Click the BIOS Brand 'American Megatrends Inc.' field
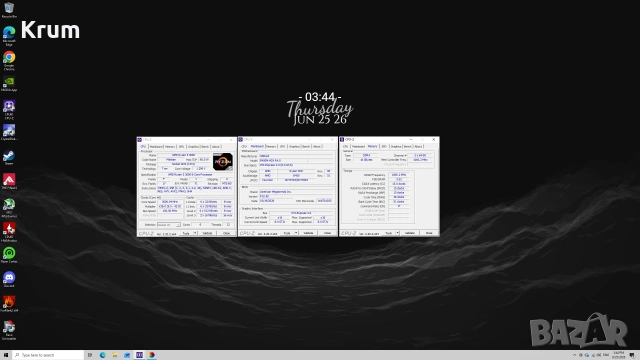 point(296,192)
